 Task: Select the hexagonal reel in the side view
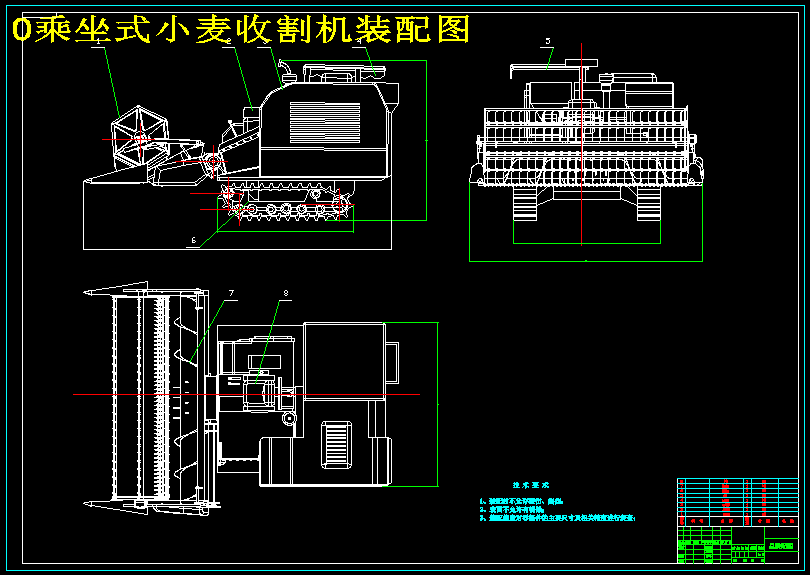pos(139,137)
